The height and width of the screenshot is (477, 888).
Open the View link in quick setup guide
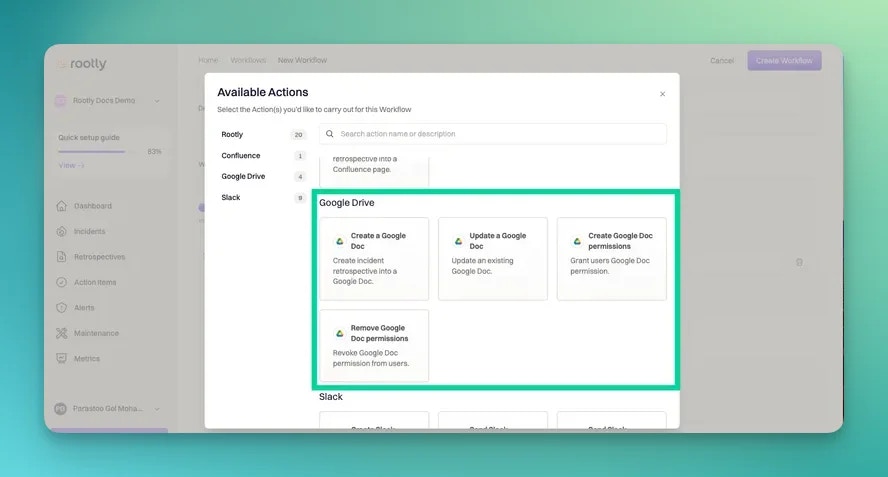click(x=71, y=165)
